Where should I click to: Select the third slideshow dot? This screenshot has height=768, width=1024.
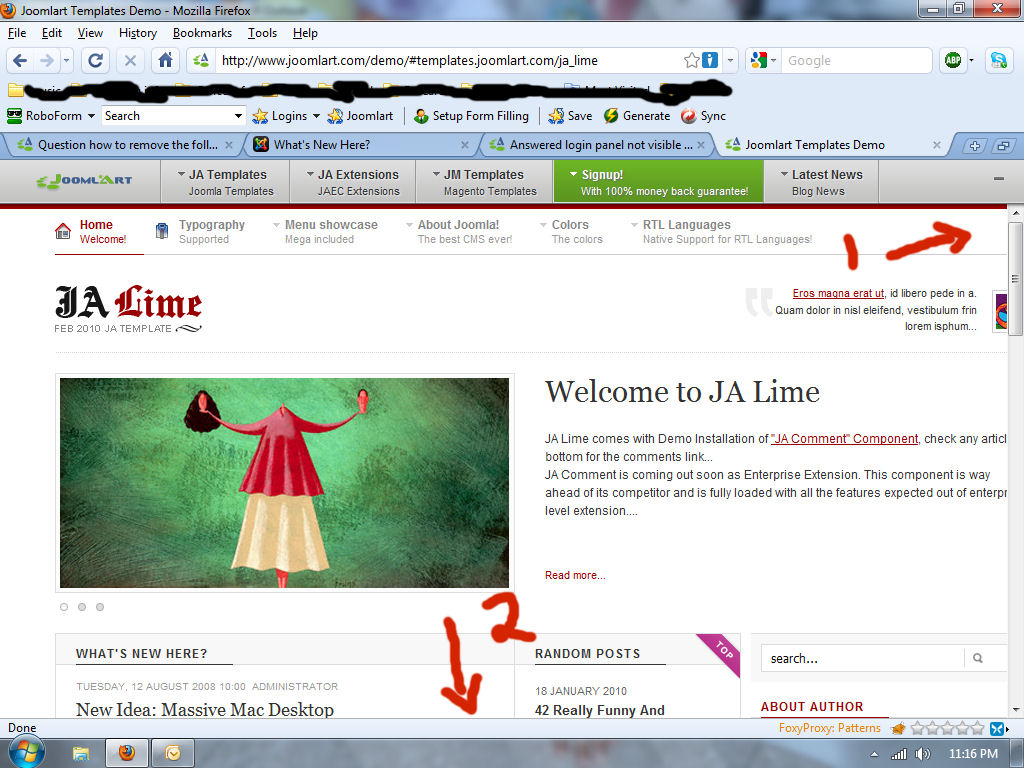pyautogui.click(x=101, y=607)
